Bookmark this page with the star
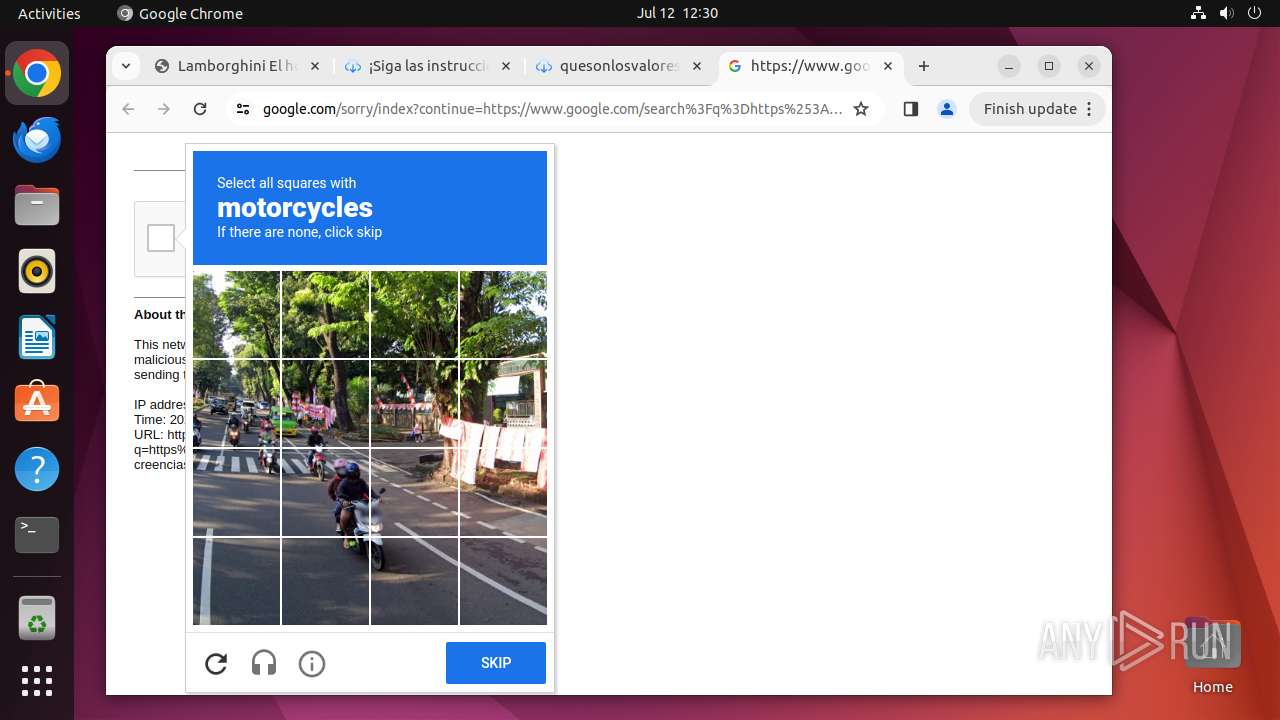 click(x=861, y=109)
